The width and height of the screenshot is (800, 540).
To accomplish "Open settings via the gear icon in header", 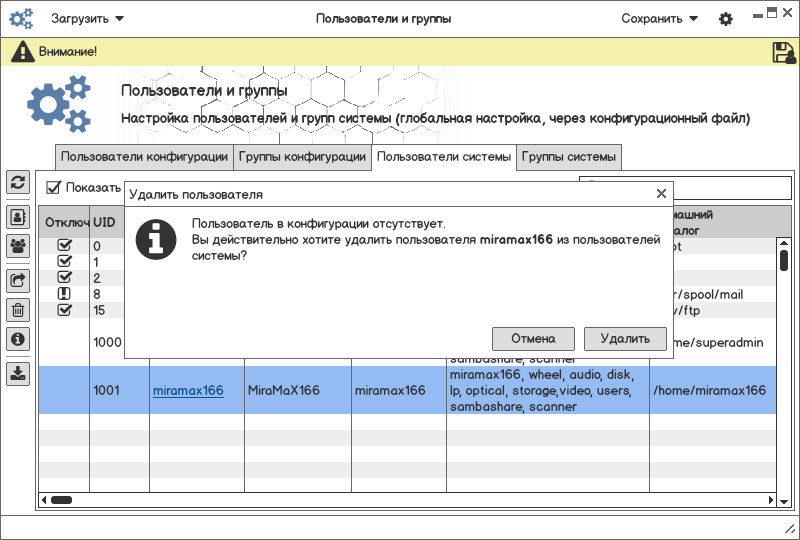I will pyautogui.click(x=726, y=19).
